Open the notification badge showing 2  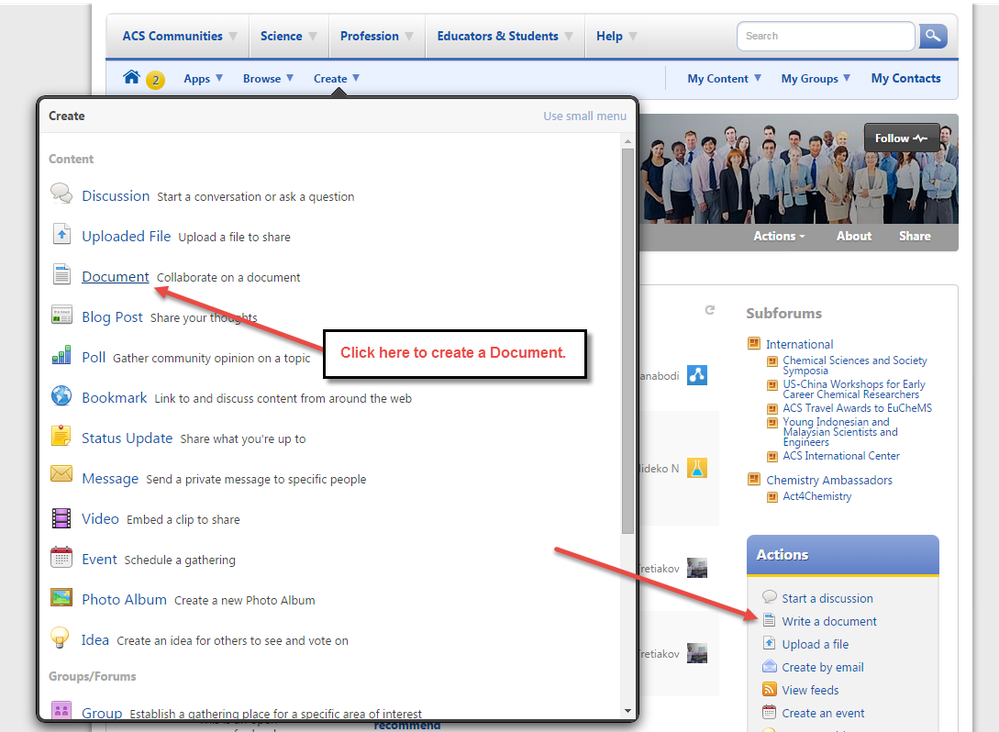tap(155, 80)
